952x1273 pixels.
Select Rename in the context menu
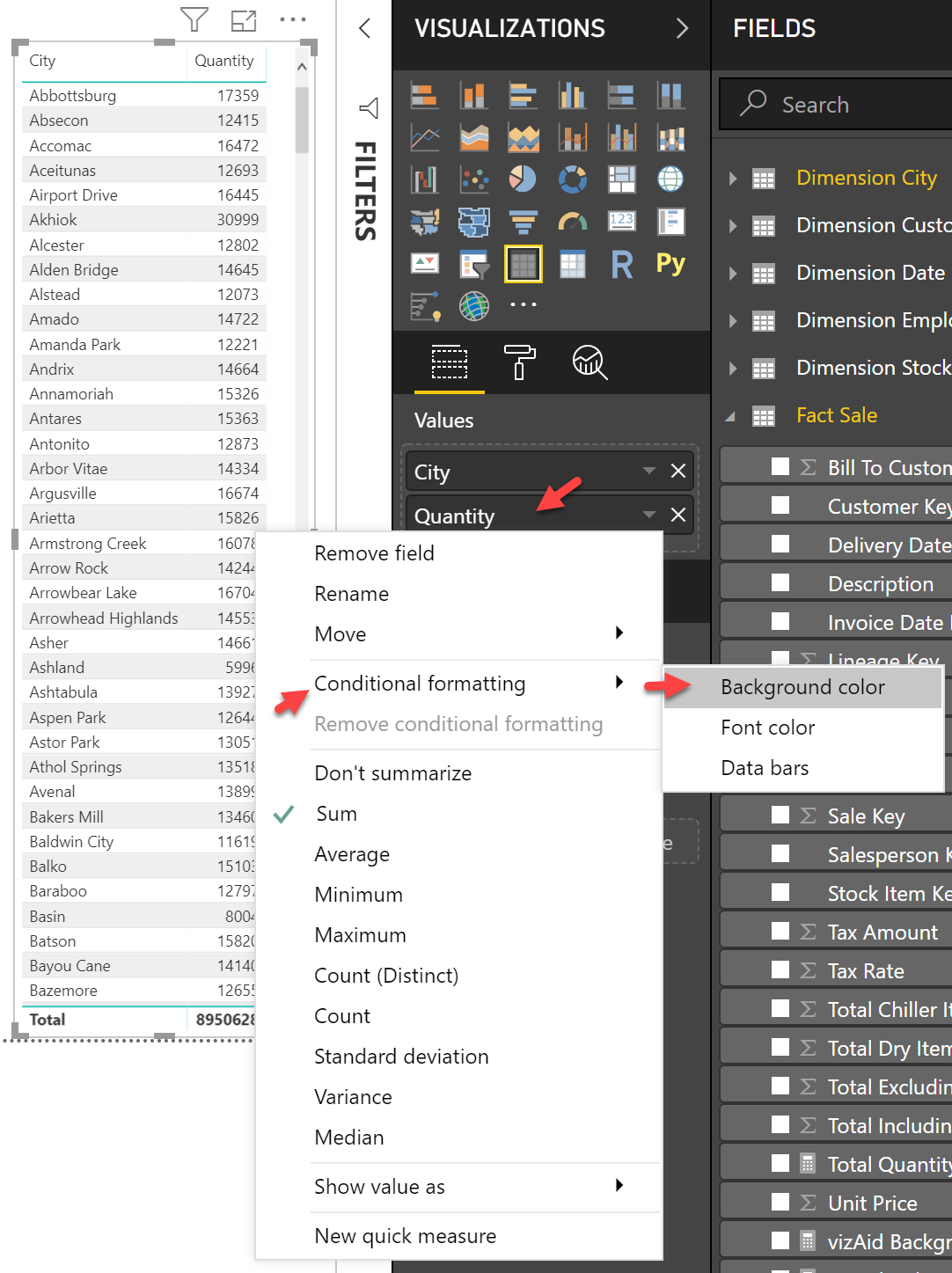(x=458, y=594)
